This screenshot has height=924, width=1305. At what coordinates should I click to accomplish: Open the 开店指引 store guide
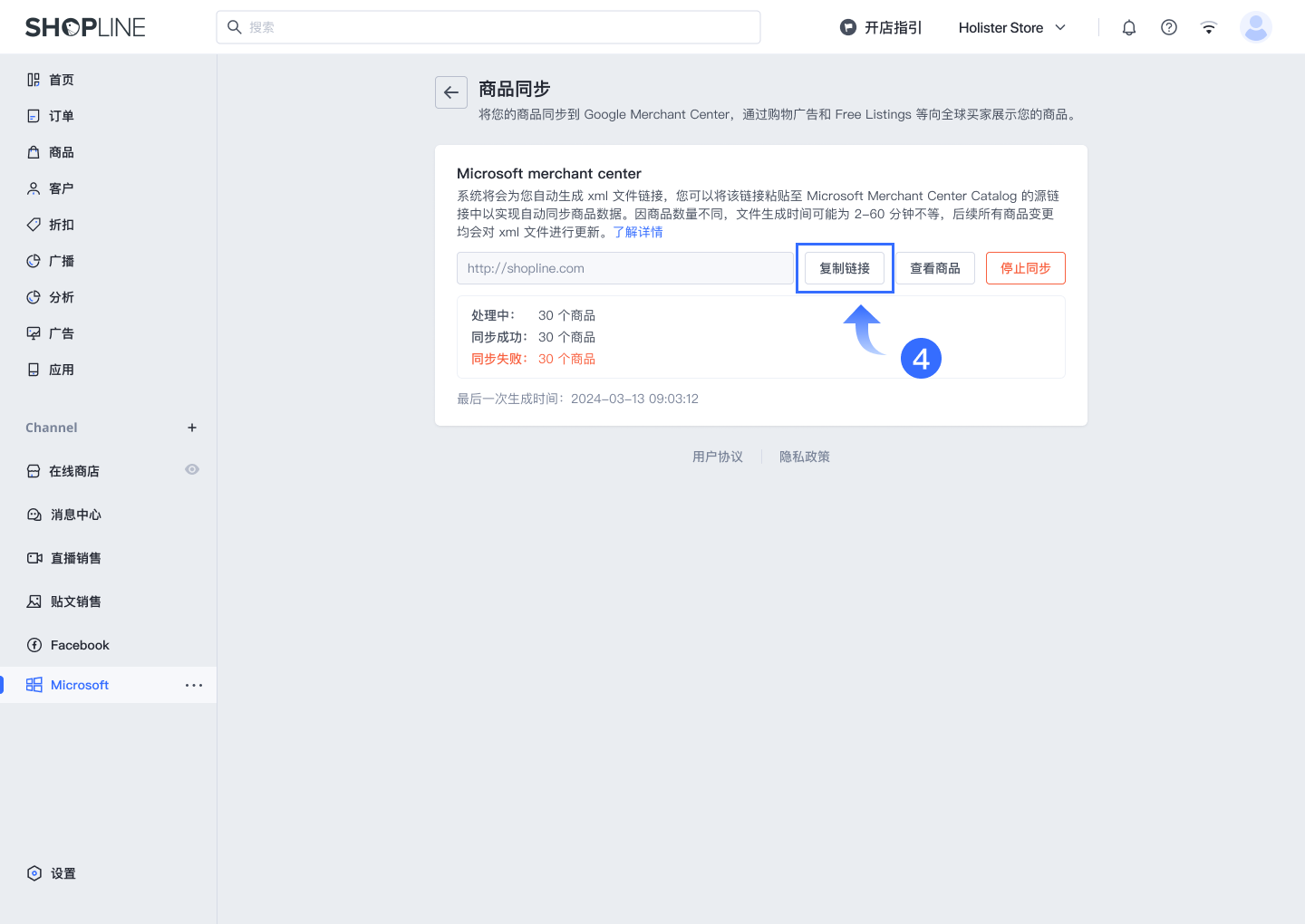(881, 27)
